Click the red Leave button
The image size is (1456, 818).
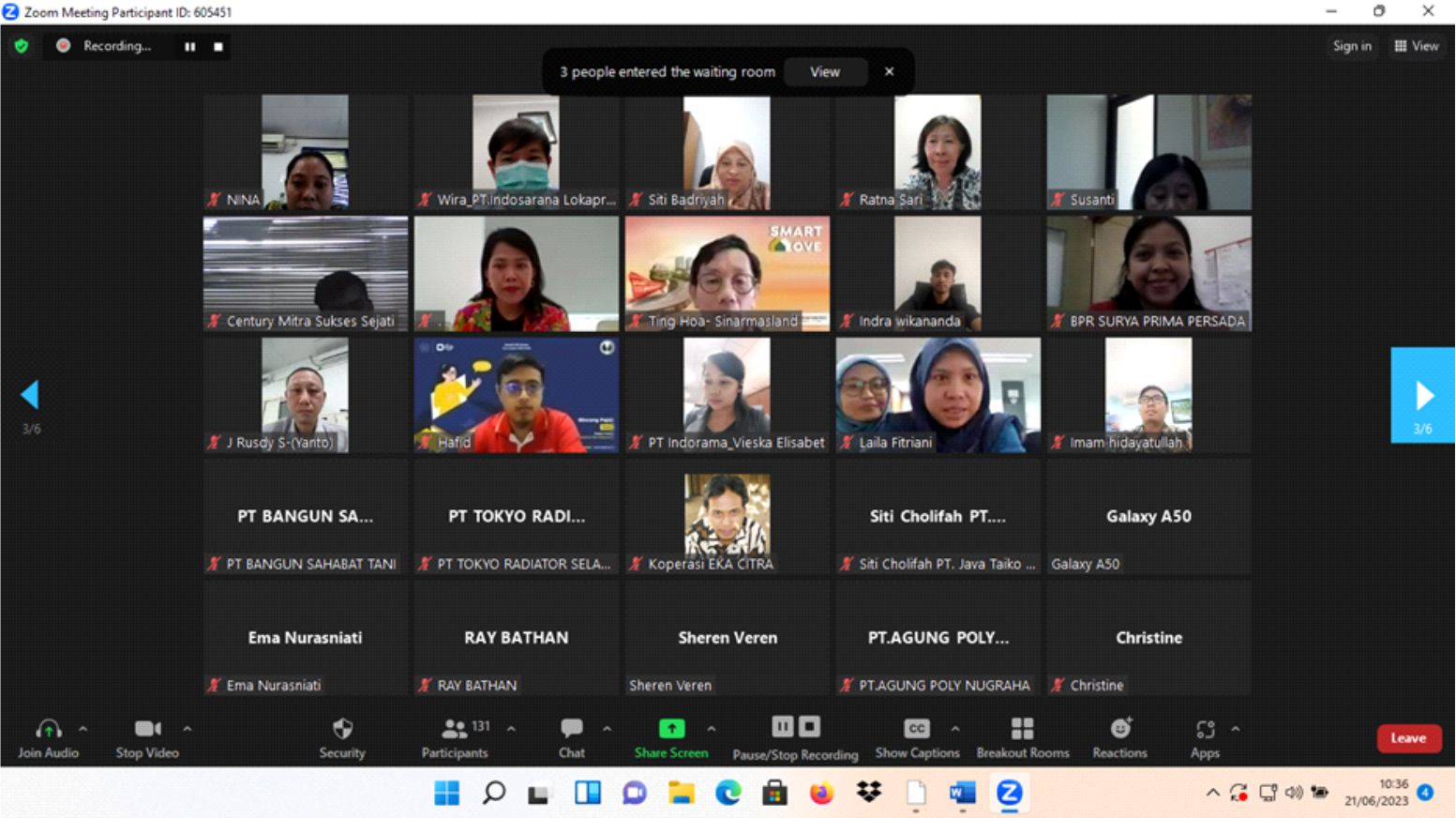[x=1408, y=738]
